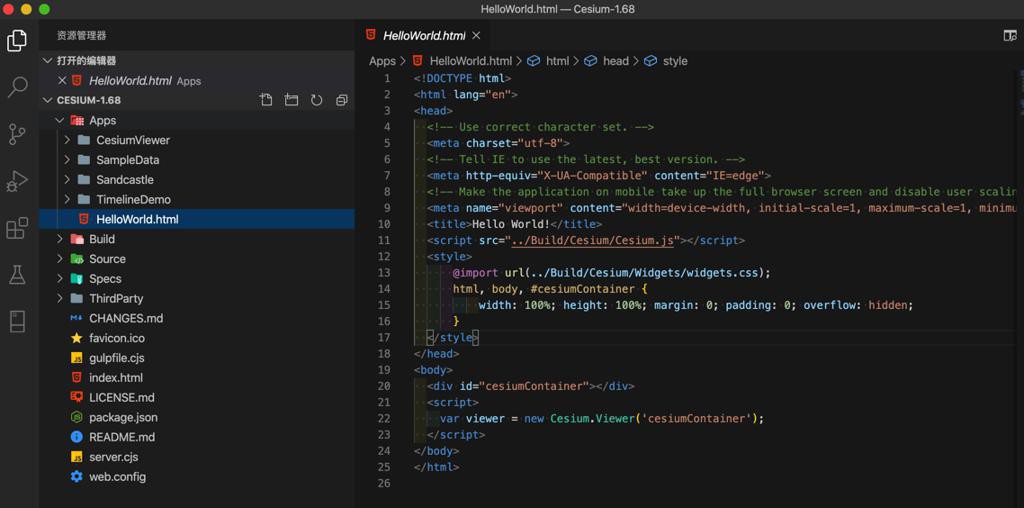
Task: Click the macOS green zoom window button
Action: pyautogui.click(x=44, y=9)
